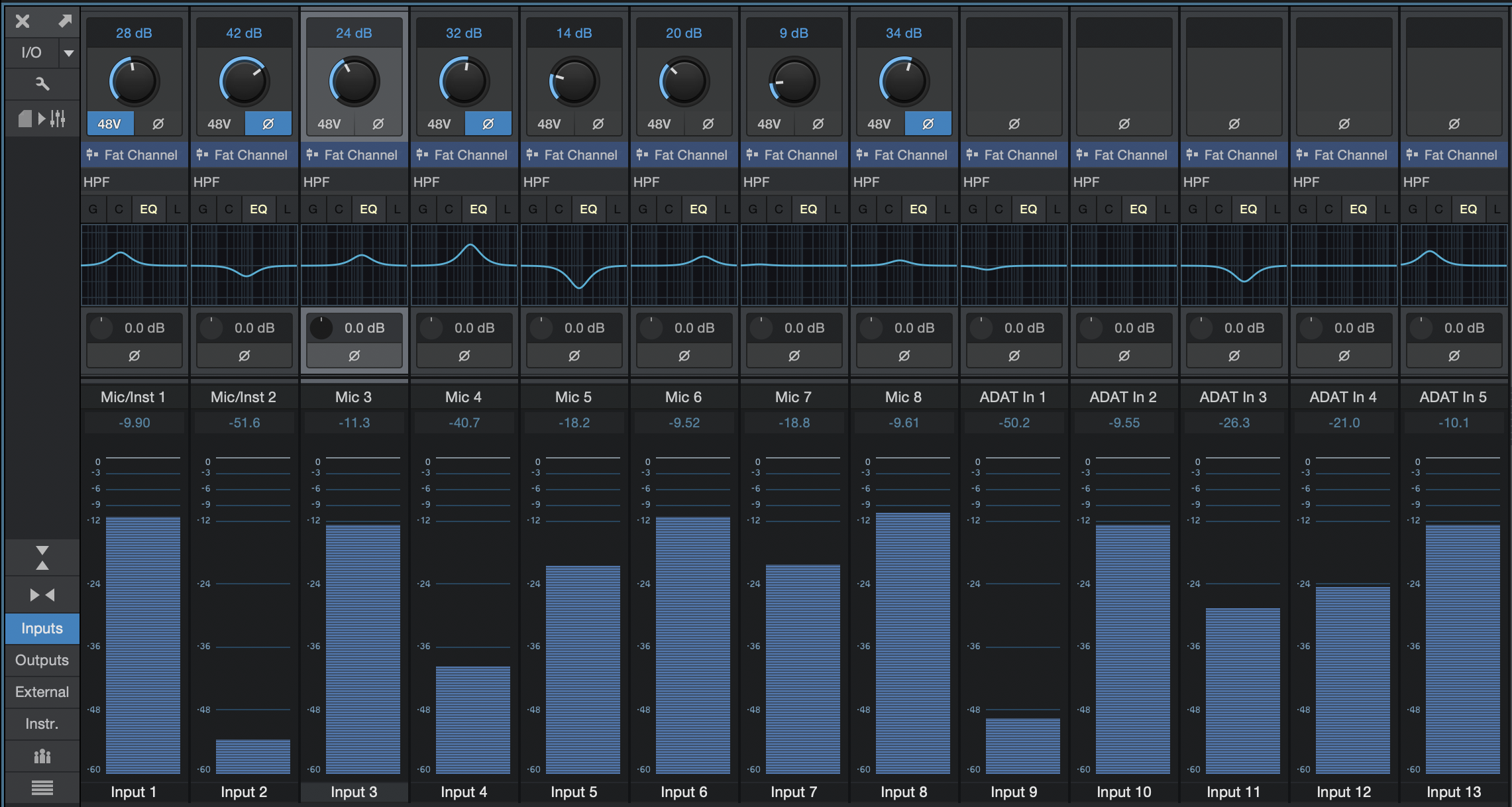The image size is (1512, 807).
Task: Expand the HPF section on ADAT In 1
Action: (x=1013, y=181)
